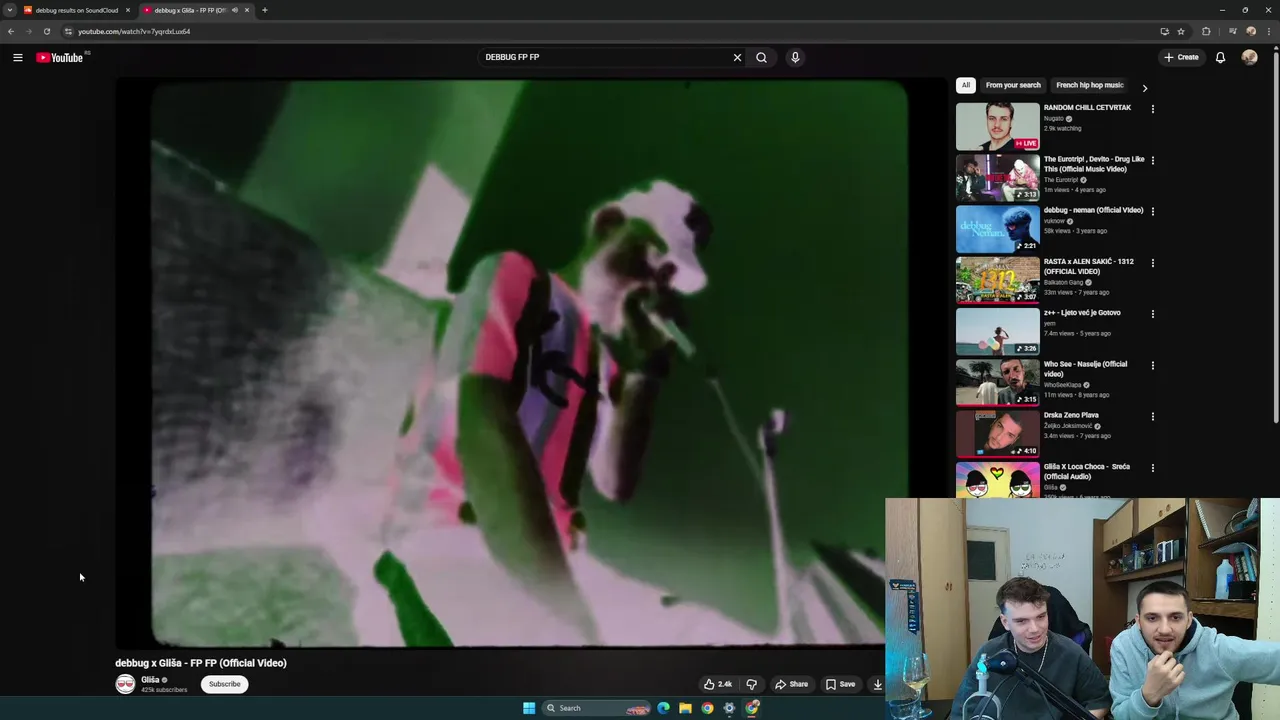The height and width of the screenshot is (720, 1280).
Task: Subscribe to the Gliša channel
Action: click(224, 684)
